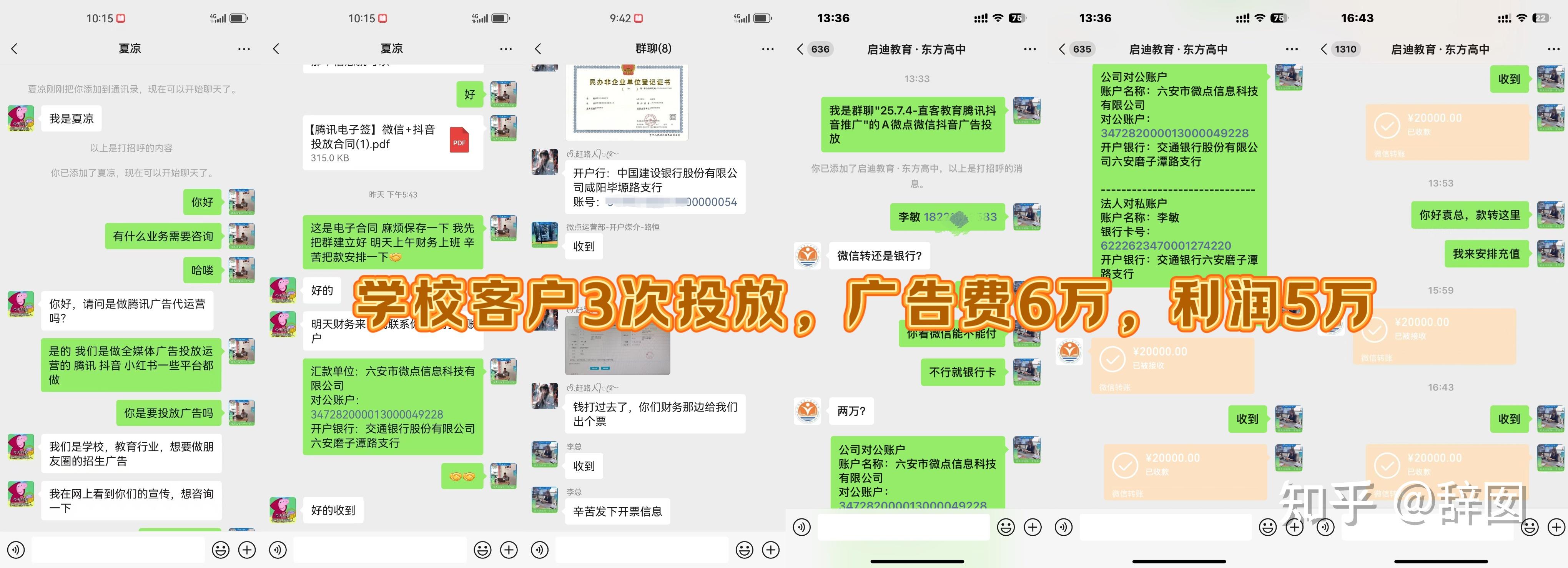This screenshot has width=1568, height=568.
Task: Tap the message input field in 群聊(8)
Action: 645,549
